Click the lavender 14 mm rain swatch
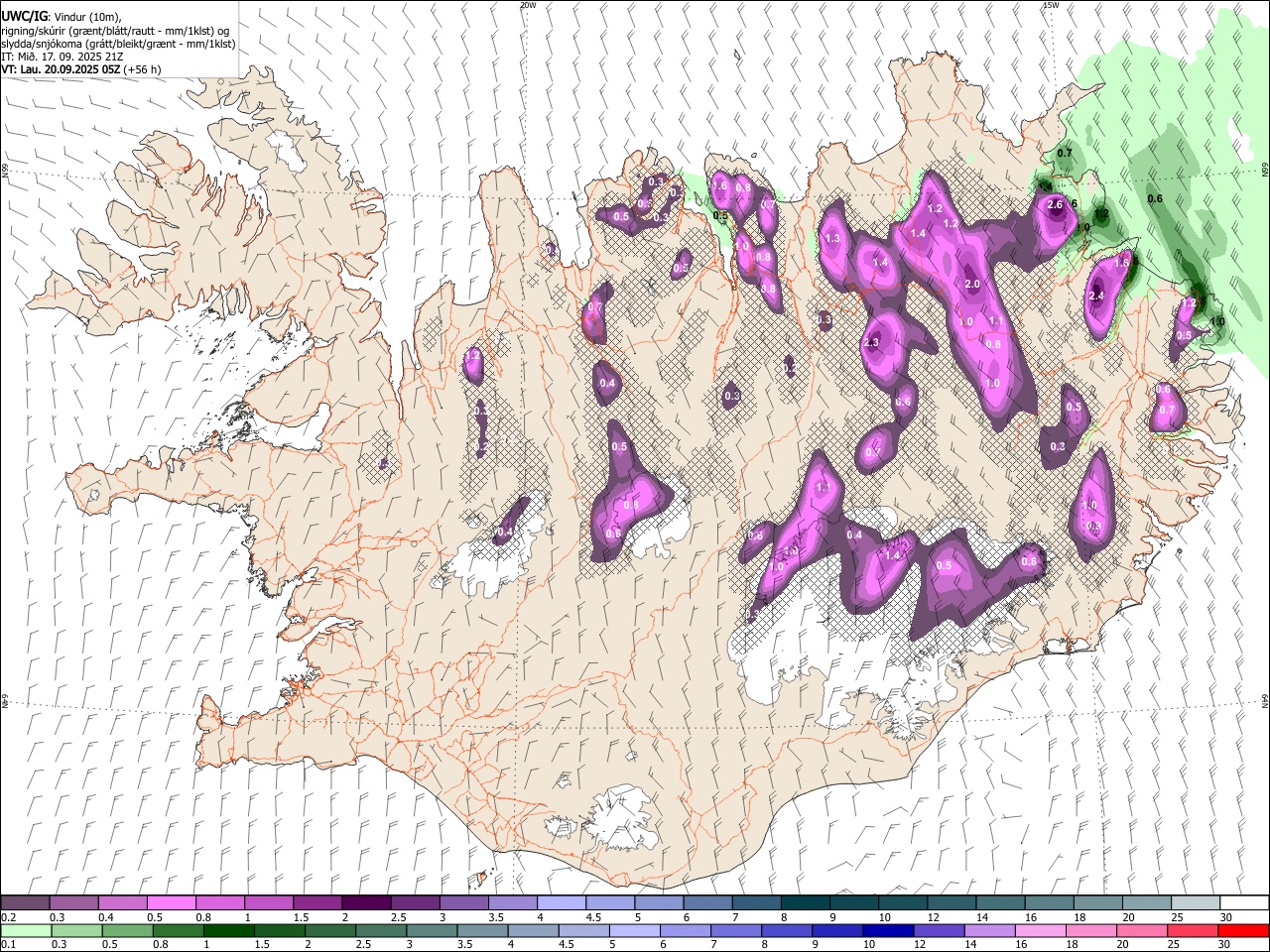The width and height of the screenshot is (1270, 952). (989, 930)
